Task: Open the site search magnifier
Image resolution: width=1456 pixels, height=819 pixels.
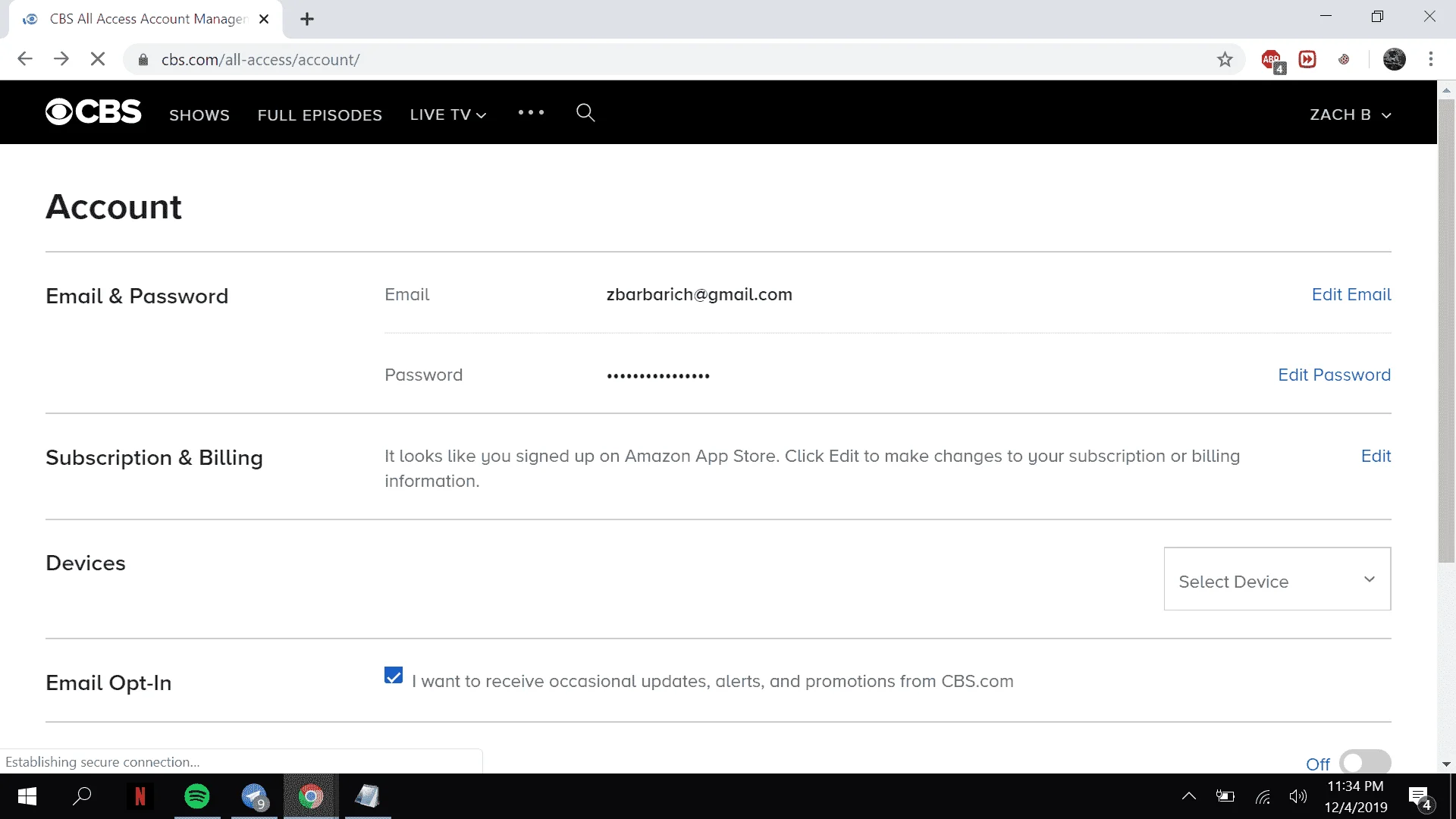Action: click(585, 113)
